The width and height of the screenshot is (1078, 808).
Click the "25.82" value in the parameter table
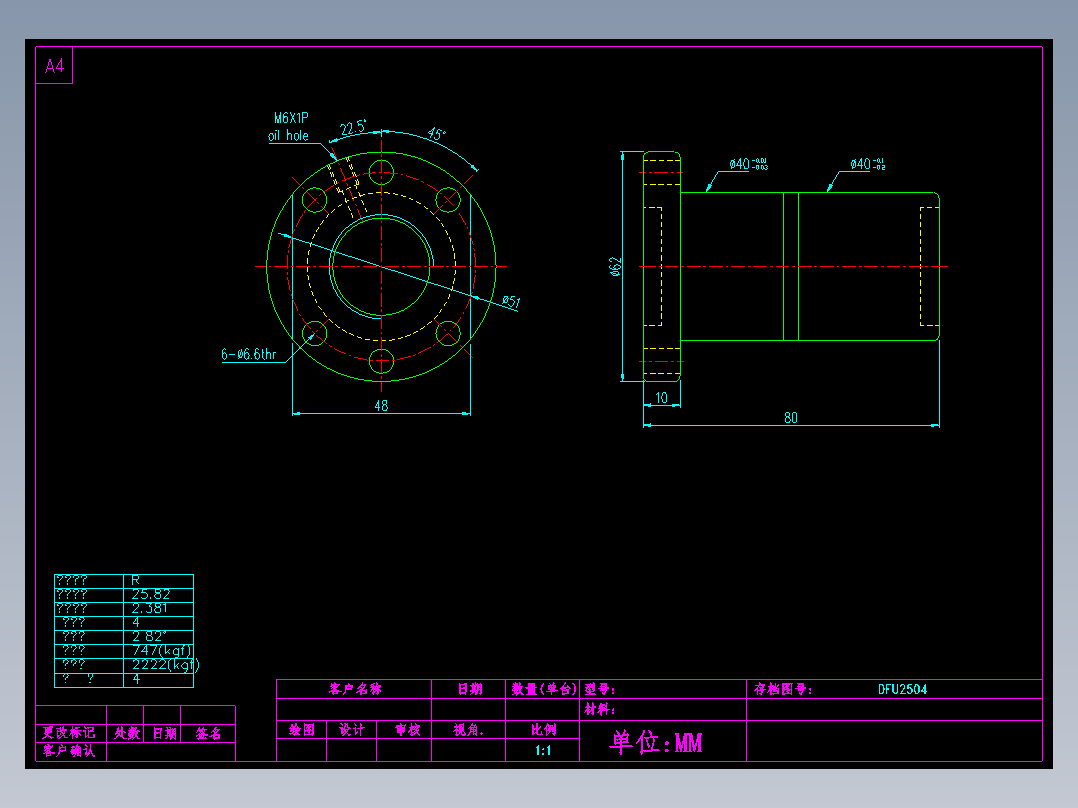pos(151,594)
